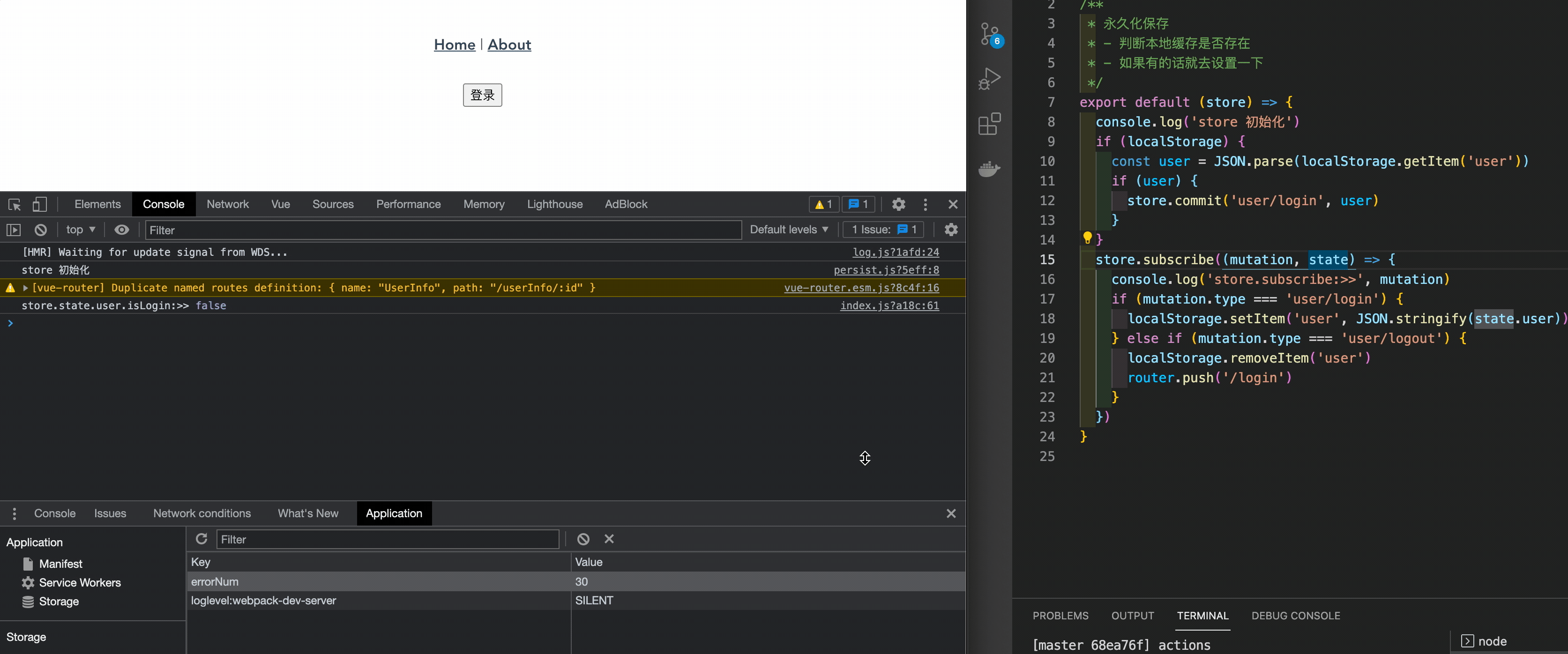The image size is (1568, 654).
Task: Switch to the Performance tab
Action: pyautogui.click(x=409, y=204)
